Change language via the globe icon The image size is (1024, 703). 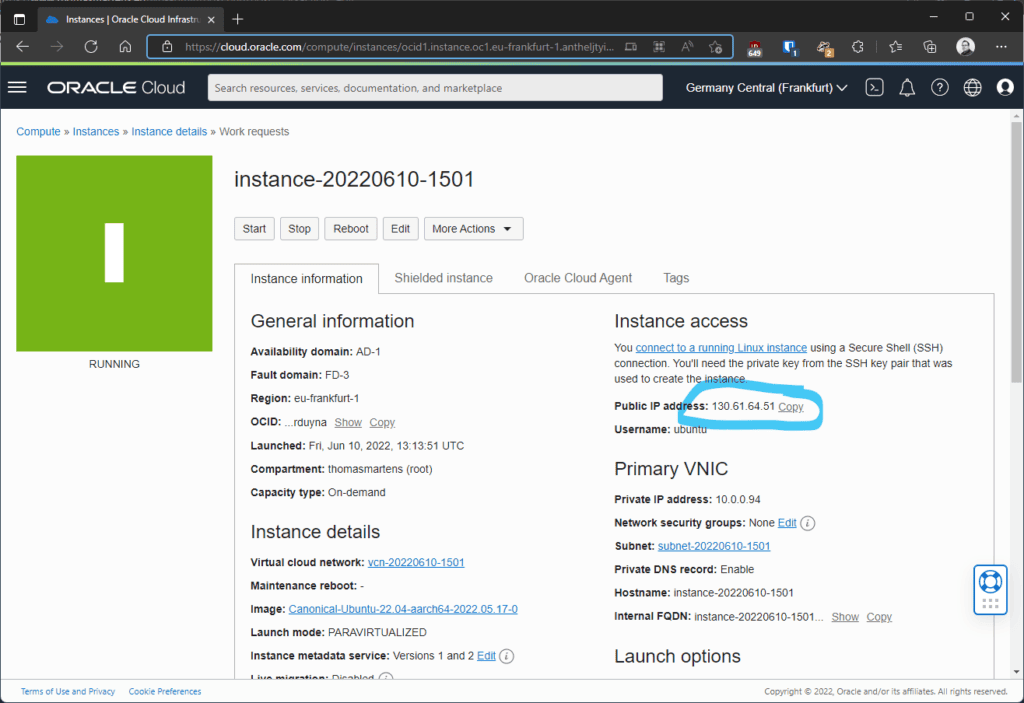tap(972, 87)
